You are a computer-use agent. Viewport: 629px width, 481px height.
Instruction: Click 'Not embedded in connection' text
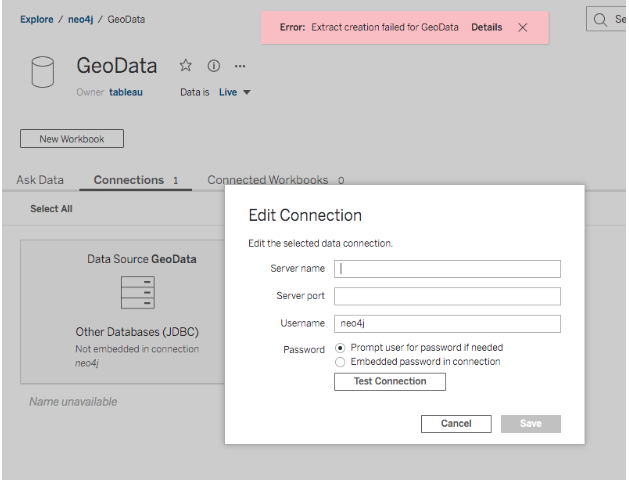point(137,349)
